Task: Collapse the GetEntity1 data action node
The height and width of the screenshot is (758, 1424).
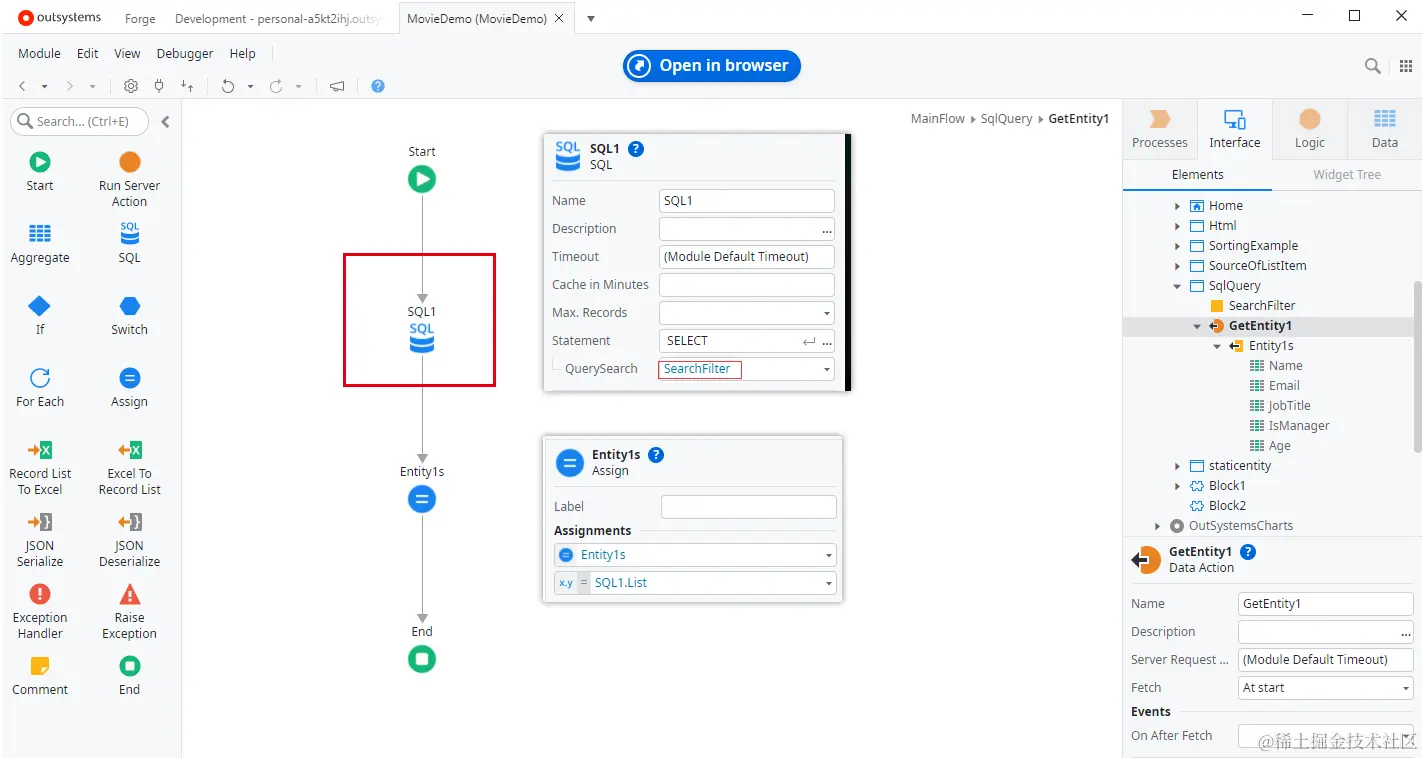Action: pyautogui.click(x=1198, y=326)
